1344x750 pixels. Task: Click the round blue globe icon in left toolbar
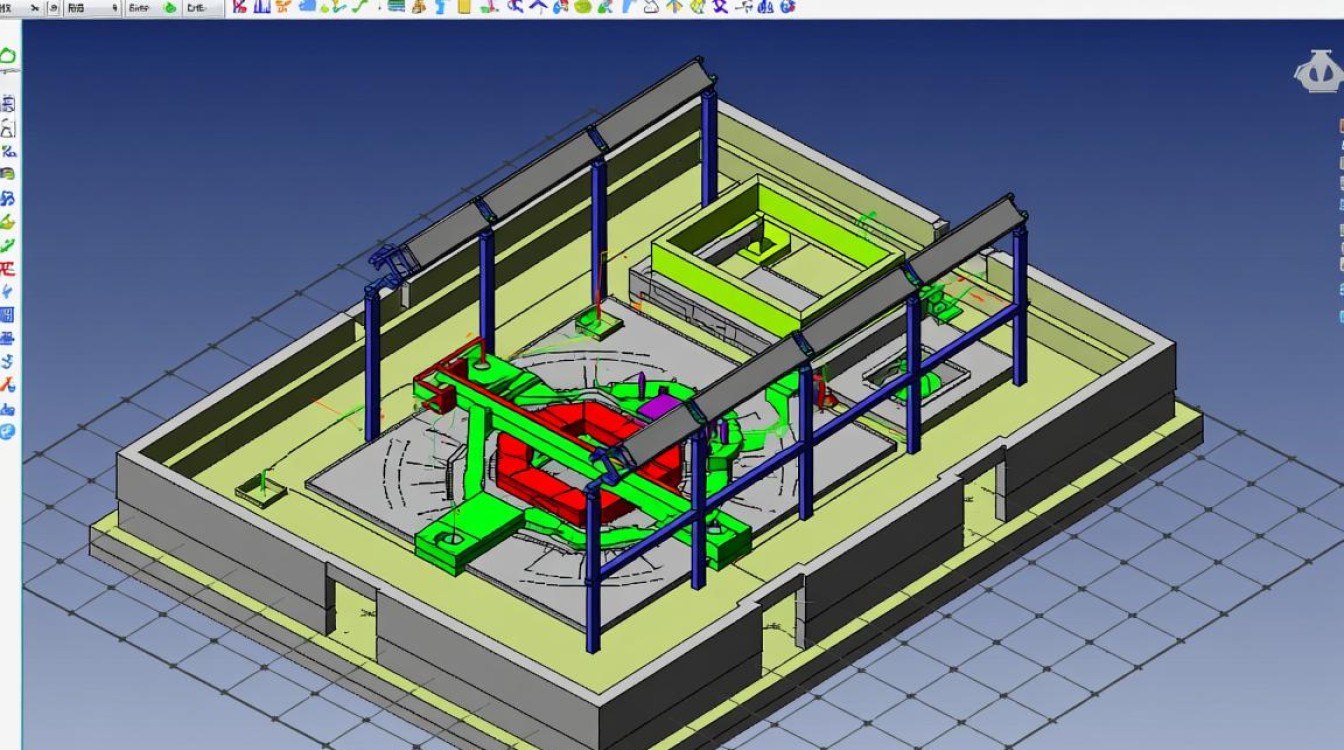click(8, 432)
